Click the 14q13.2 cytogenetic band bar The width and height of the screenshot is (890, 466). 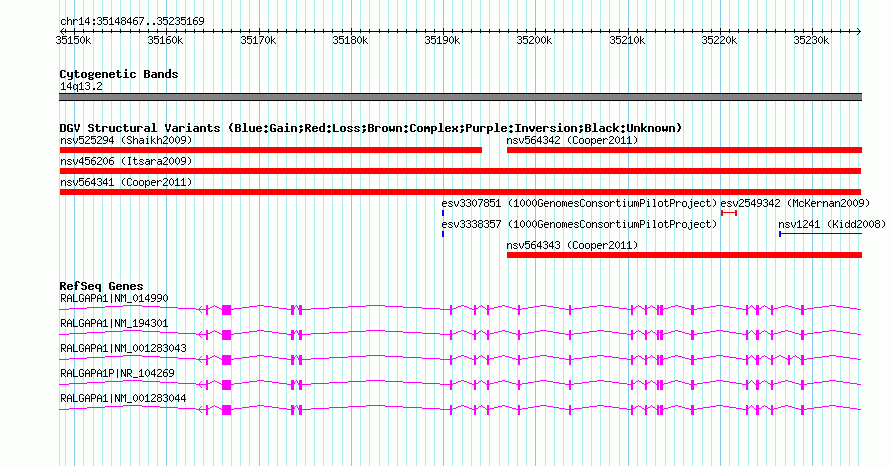click(x=460, y=97)
